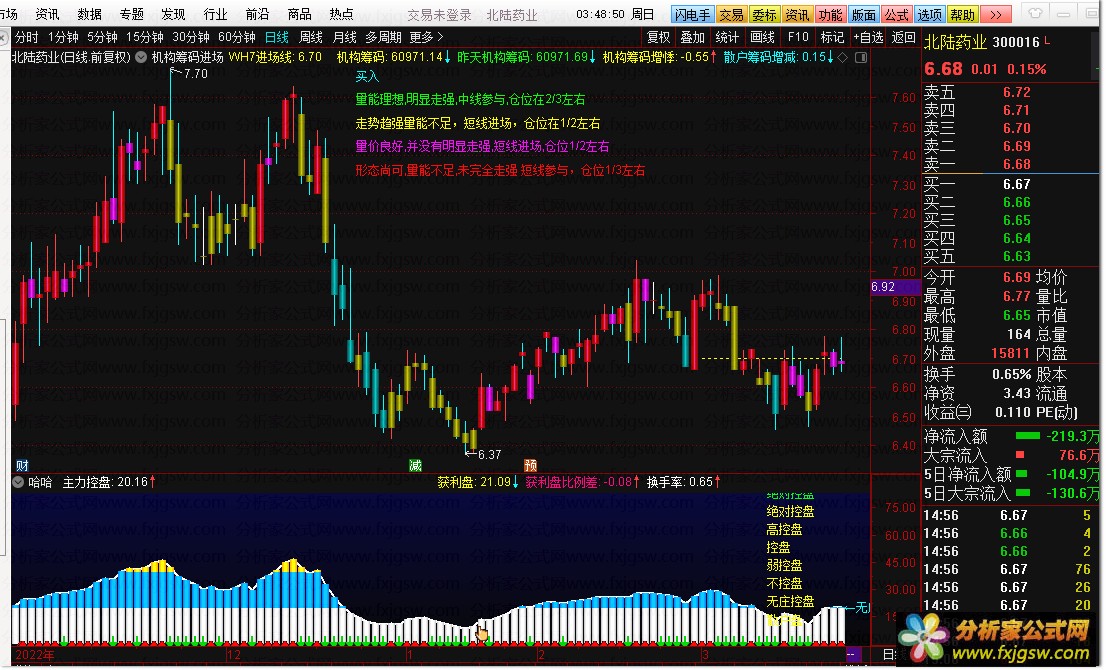This screenshot has height=670, width=1106.
Task: Click the 标记 mark toolbar item
Action: coord(832,37)
